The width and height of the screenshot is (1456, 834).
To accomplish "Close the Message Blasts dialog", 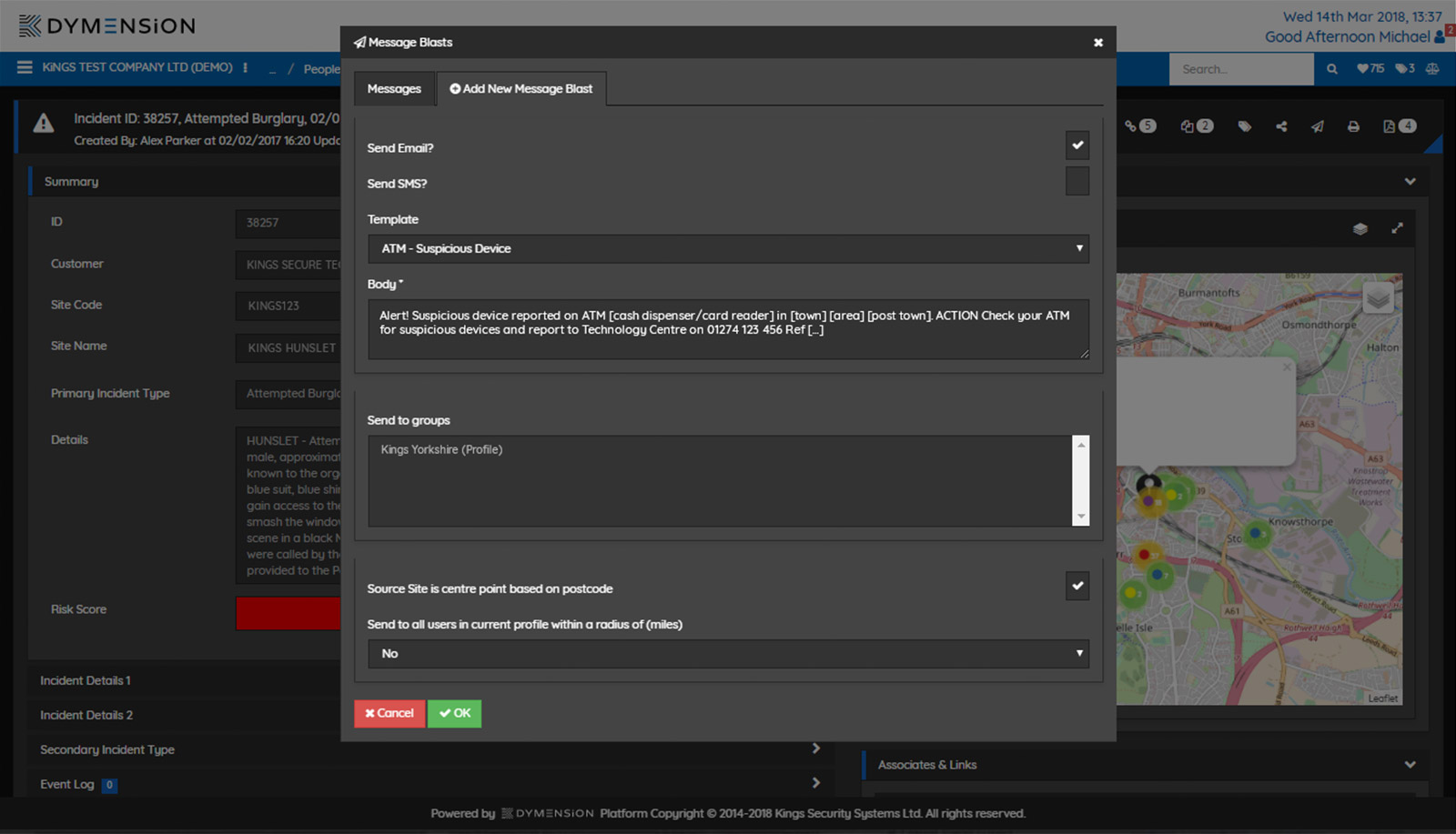I will tap(1098, 43).
